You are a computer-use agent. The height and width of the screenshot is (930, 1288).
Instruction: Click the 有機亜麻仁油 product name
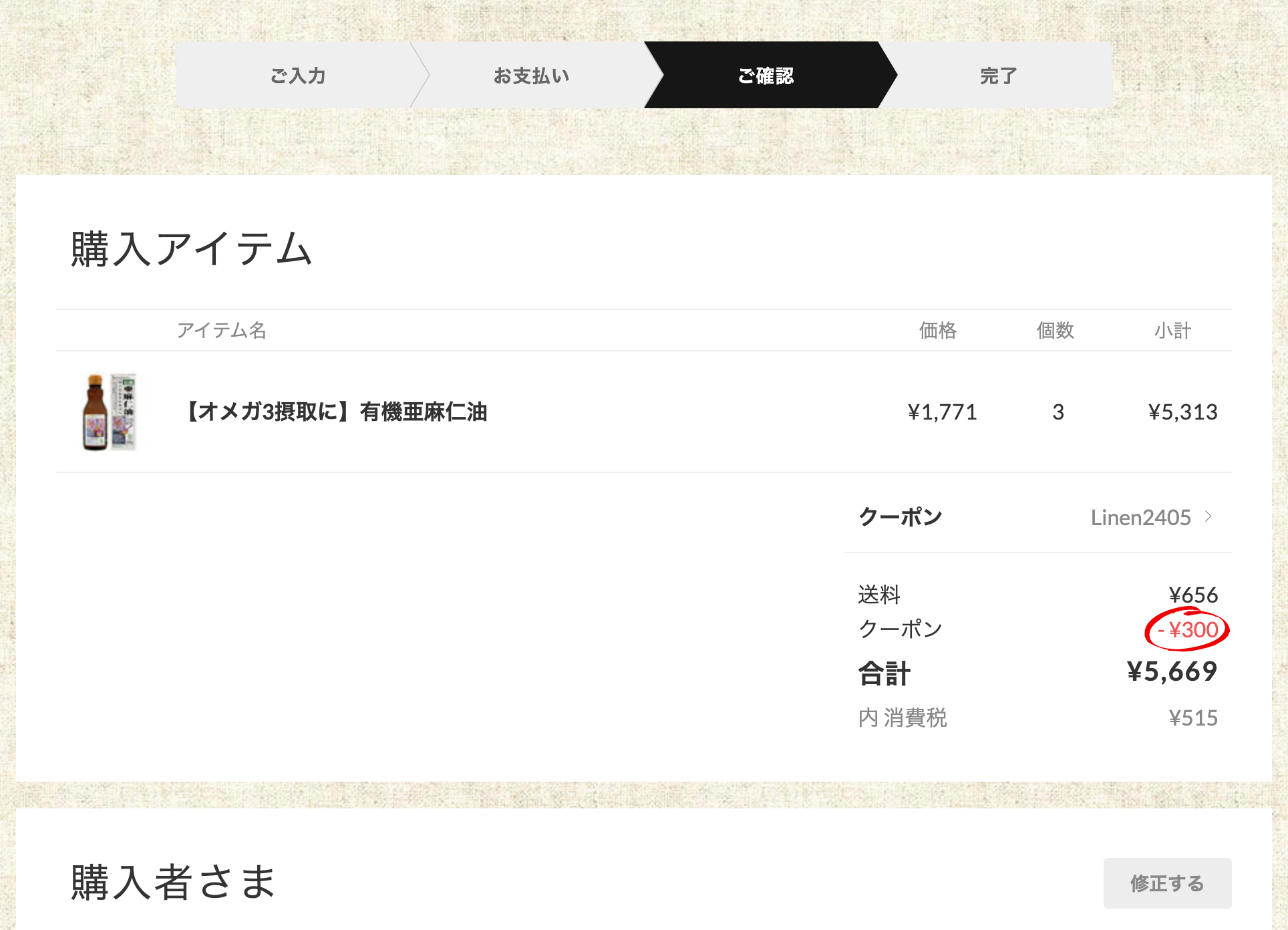click(x=335, y=412)
